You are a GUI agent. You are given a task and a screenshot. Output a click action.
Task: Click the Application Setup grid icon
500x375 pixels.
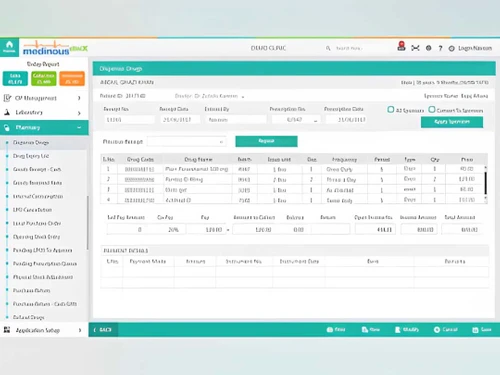point(7,330)
